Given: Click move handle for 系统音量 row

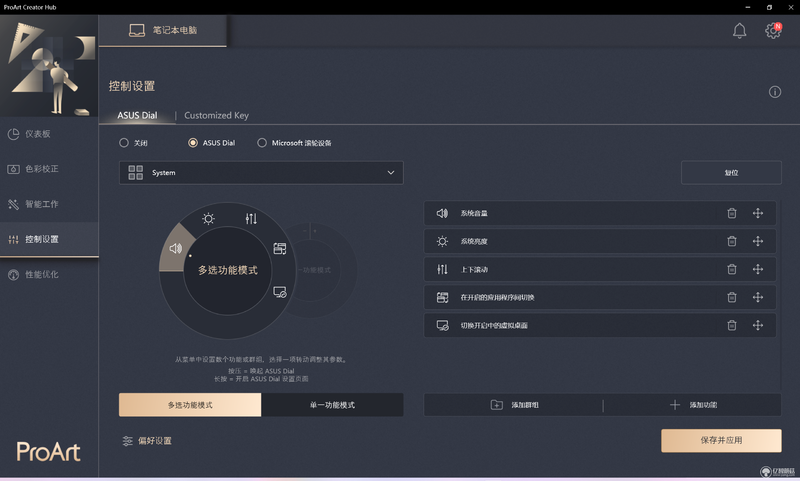Looking at the screenshot, I should pyautogui.click(x=758, y=213).
